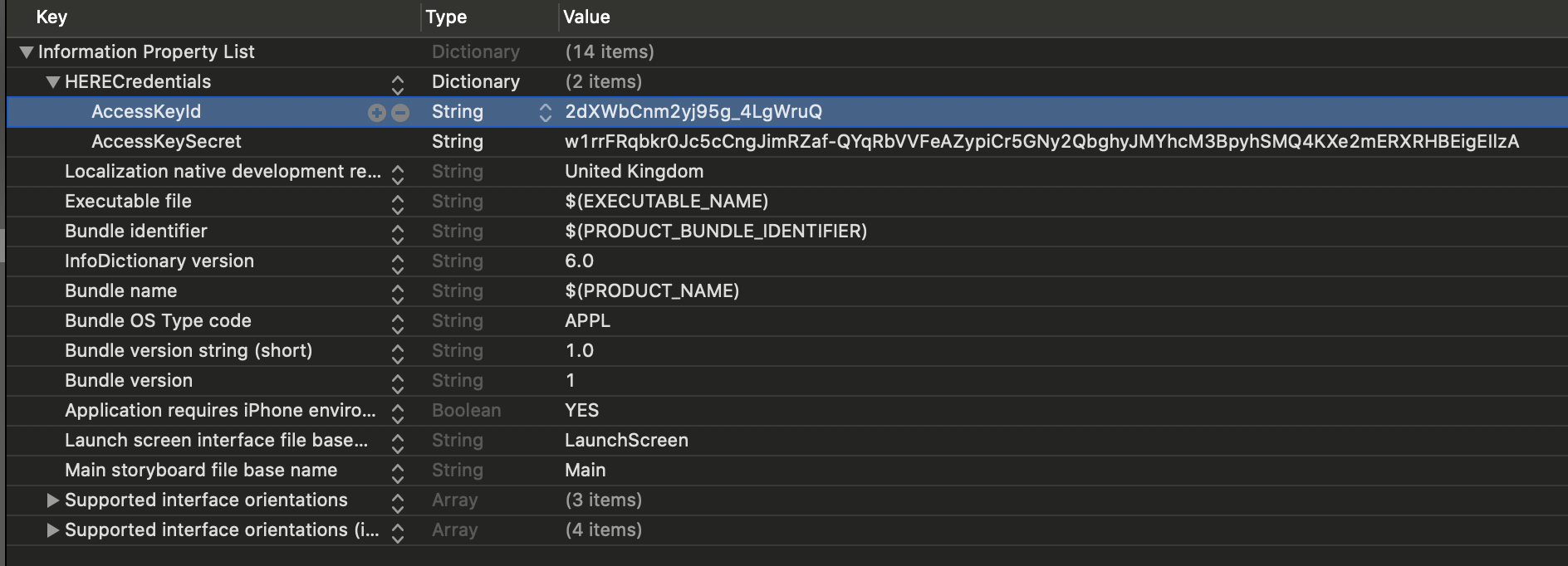Click the United Kingdom value
Image resolution: width=1568 pixels, height=566 pixels.
pyautogui.click(x=634, y=172)
